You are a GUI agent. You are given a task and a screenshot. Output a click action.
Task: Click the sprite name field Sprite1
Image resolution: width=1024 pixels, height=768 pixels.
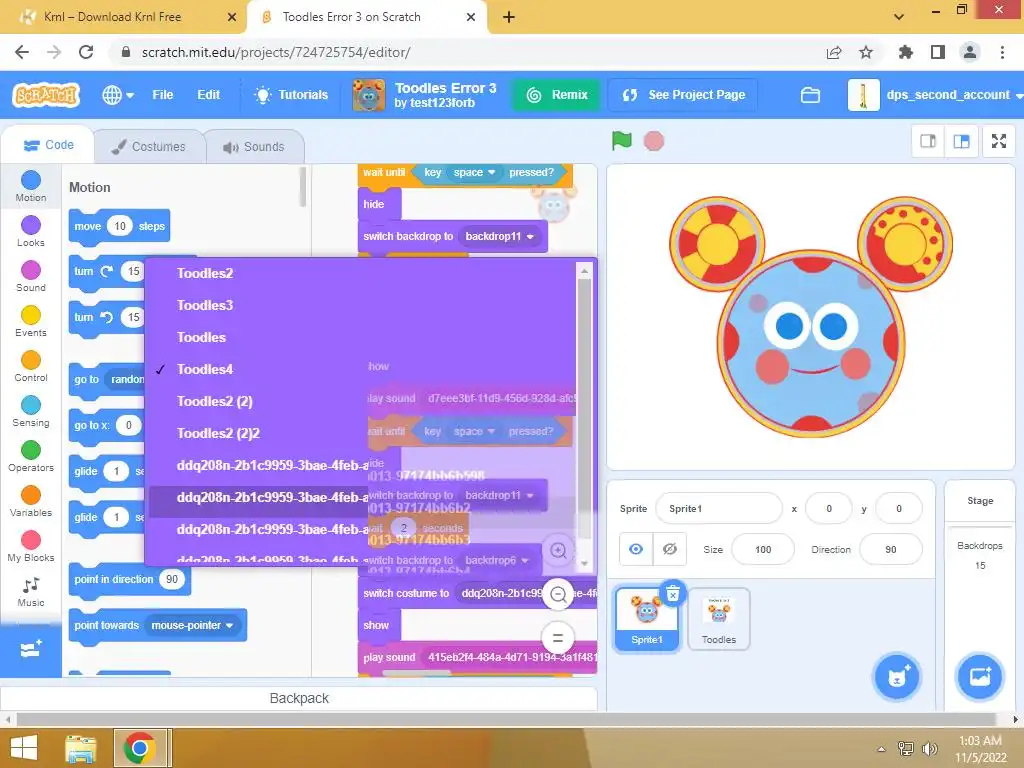[718, 508]
